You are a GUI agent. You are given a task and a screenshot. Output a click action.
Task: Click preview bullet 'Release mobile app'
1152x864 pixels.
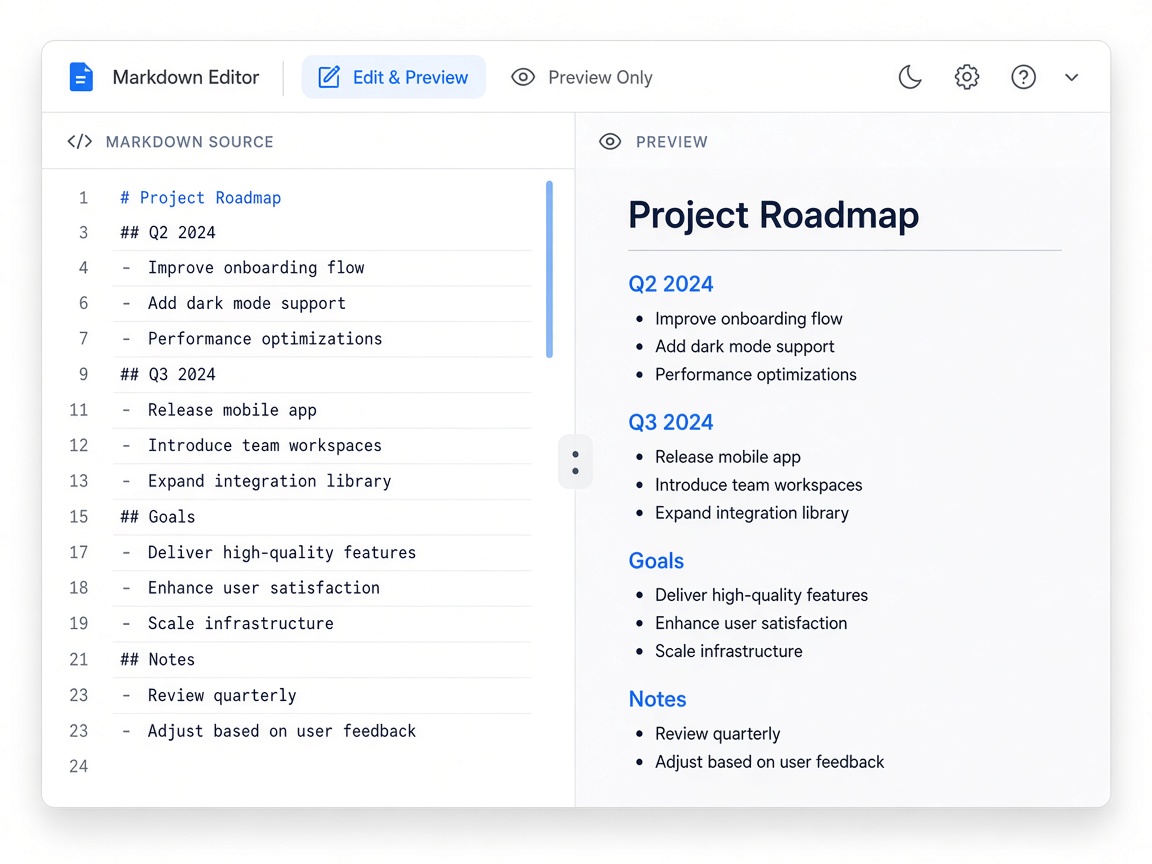727,457
